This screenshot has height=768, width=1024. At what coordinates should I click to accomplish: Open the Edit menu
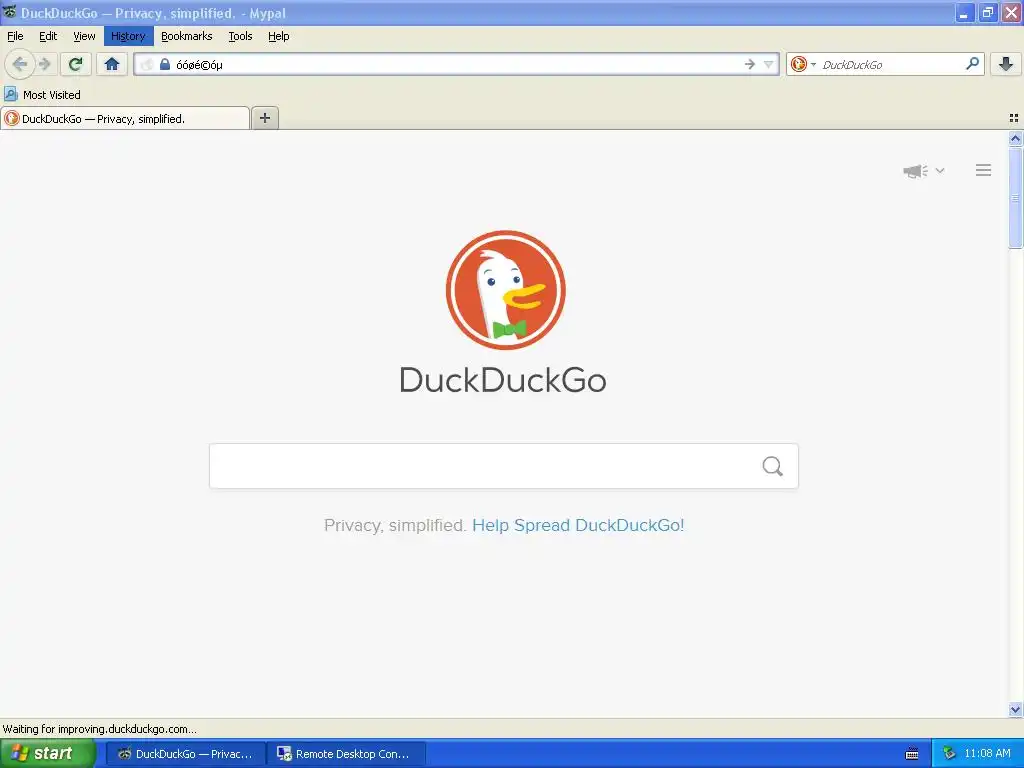pyautogui.click(x=48, y=36)
